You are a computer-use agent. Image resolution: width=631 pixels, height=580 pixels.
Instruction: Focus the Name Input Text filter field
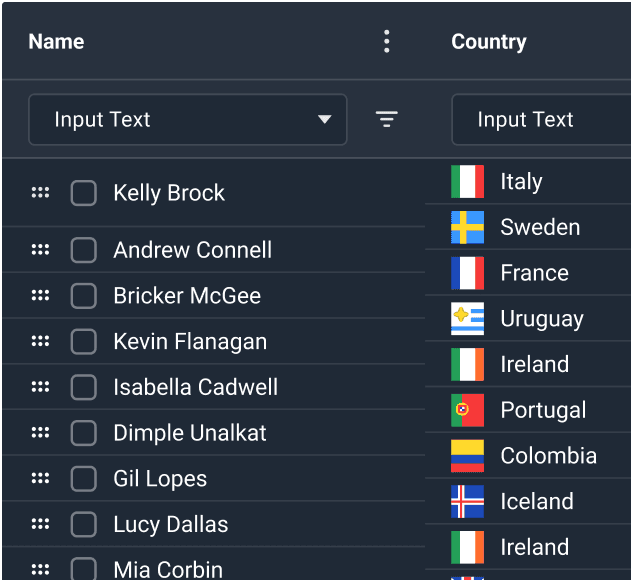(x=188, y=120)
